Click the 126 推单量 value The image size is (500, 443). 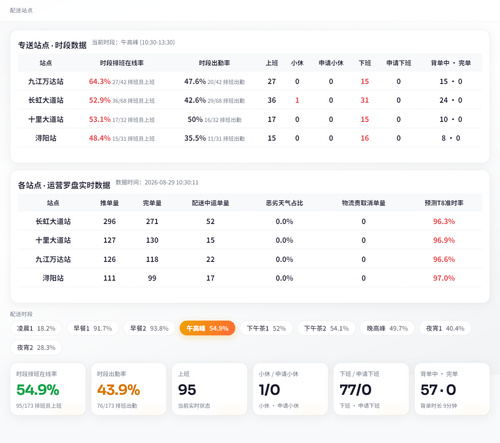(109, 259)
